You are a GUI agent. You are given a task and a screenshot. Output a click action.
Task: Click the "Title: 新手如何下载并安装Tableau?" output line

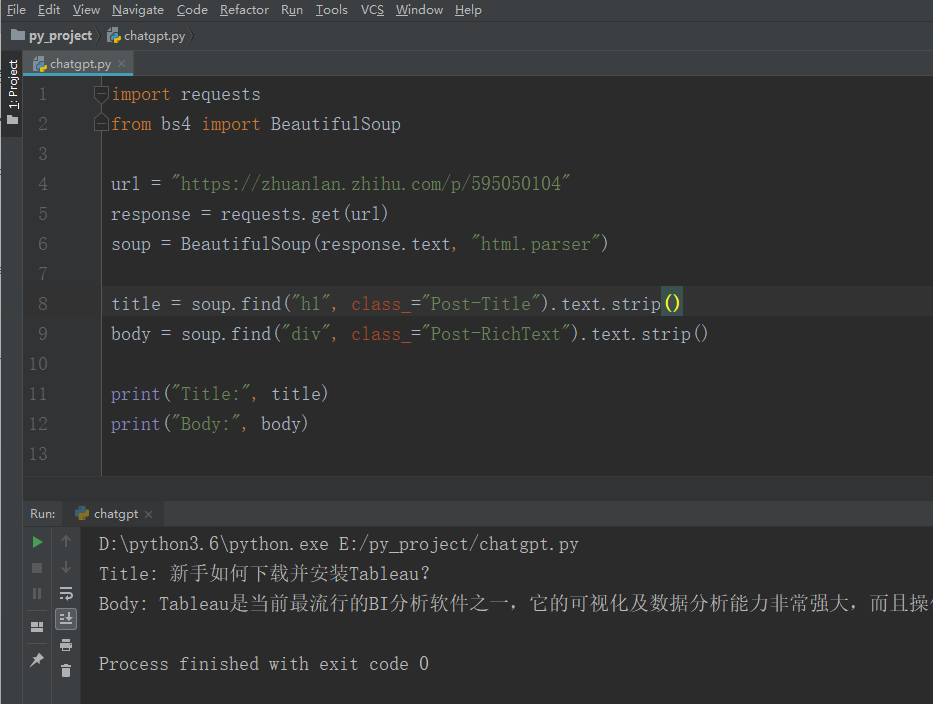264,574
